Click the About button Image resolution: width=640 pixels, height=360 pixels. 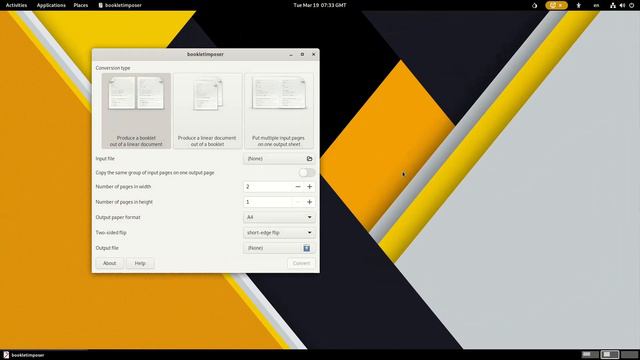[109, 263]
